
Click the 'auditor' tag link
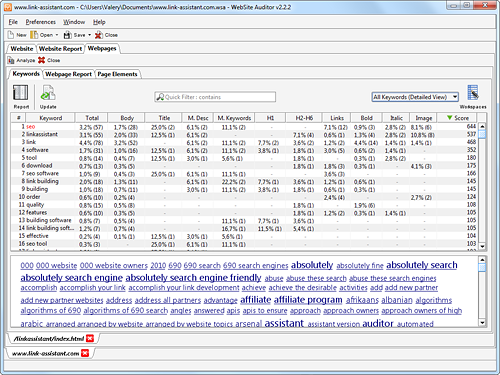click(x=378, y=323)
